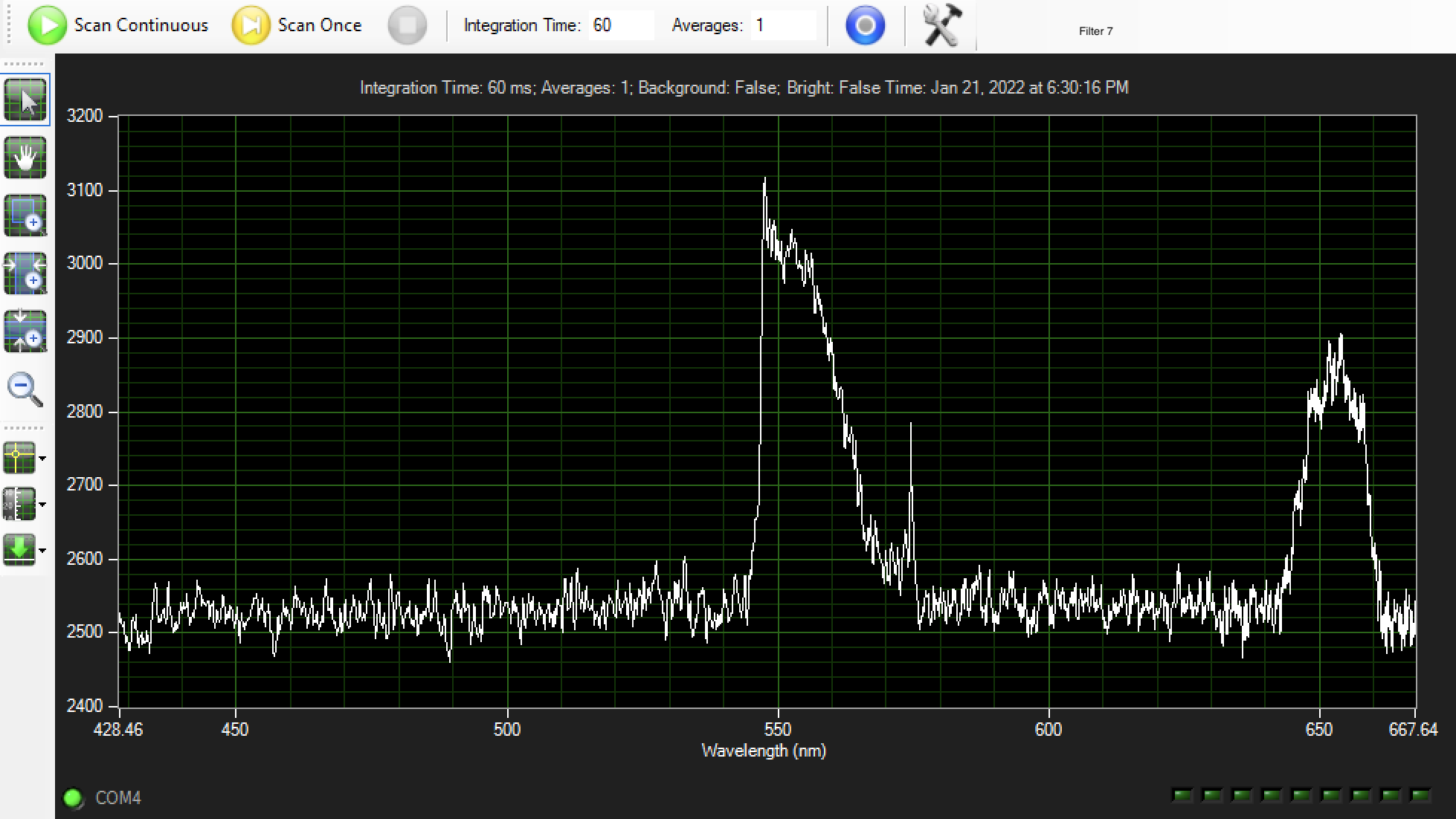This screenshot has width=1456, height=819.
Task: Click the graph scale ruler icon
Action: coord(19,504)
